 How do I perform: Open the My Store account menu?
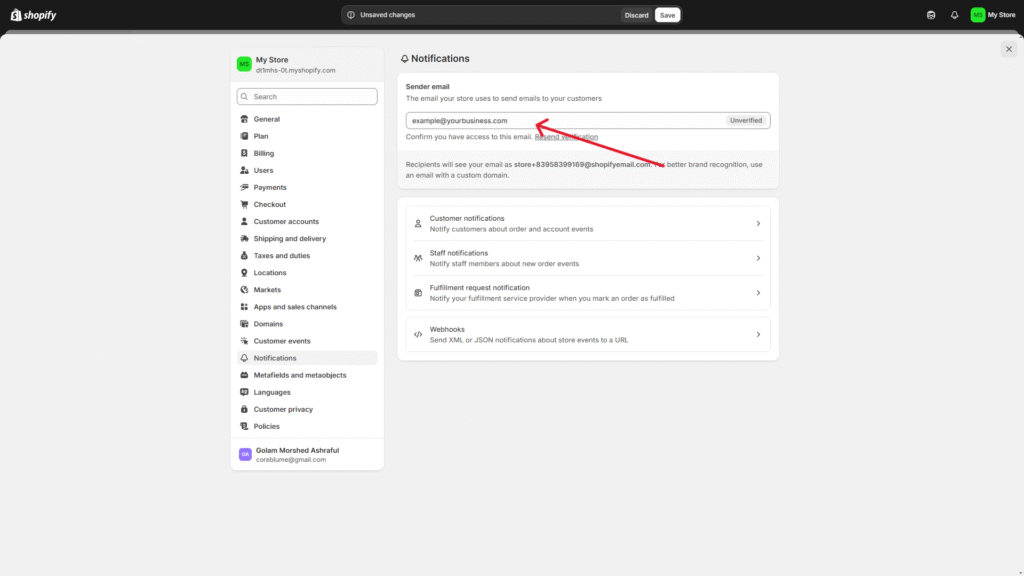pyautogui.click(x=992, y=15)
